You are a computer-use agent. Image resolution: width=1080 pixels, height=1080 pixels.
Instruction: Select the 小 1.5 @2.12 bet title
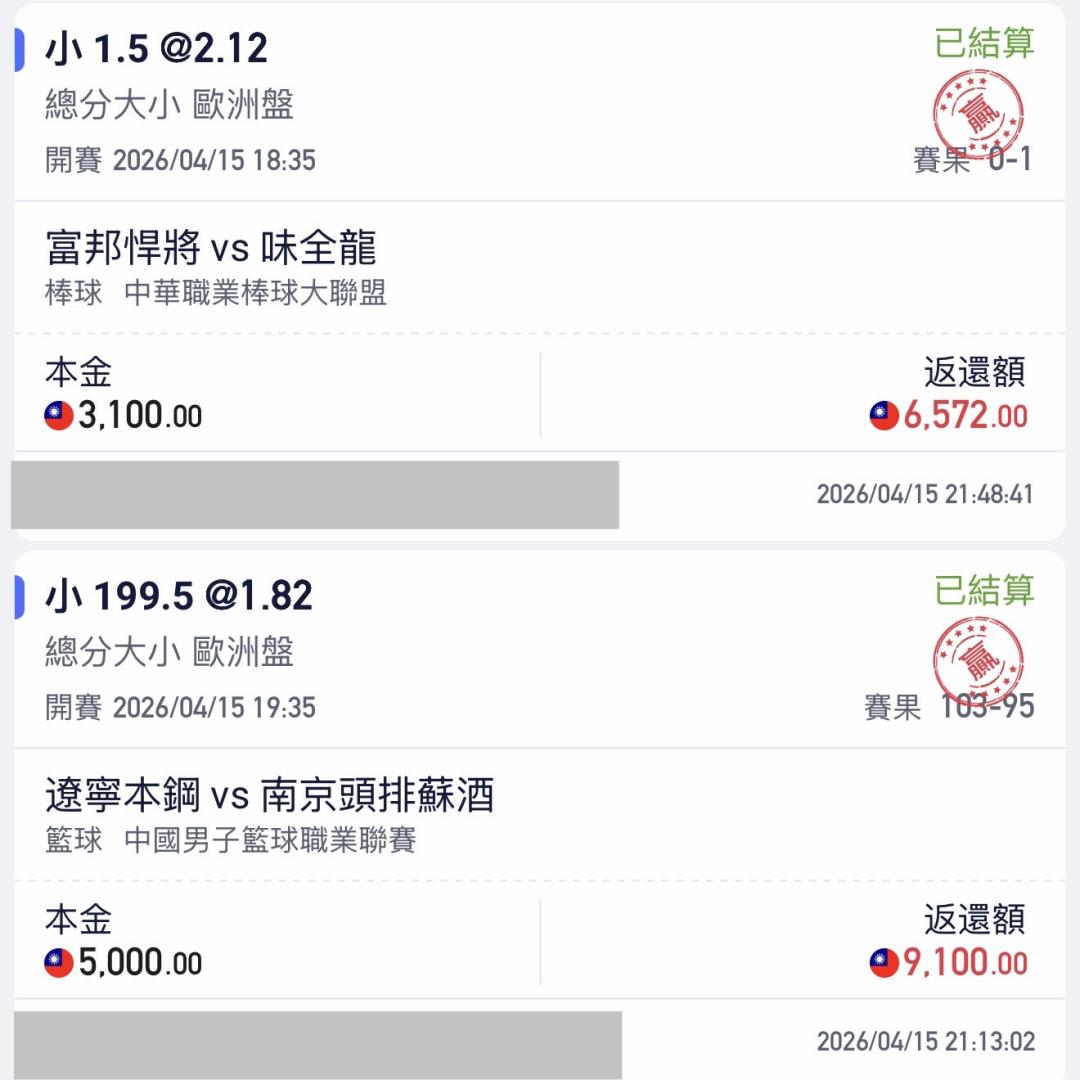point(157,50)
